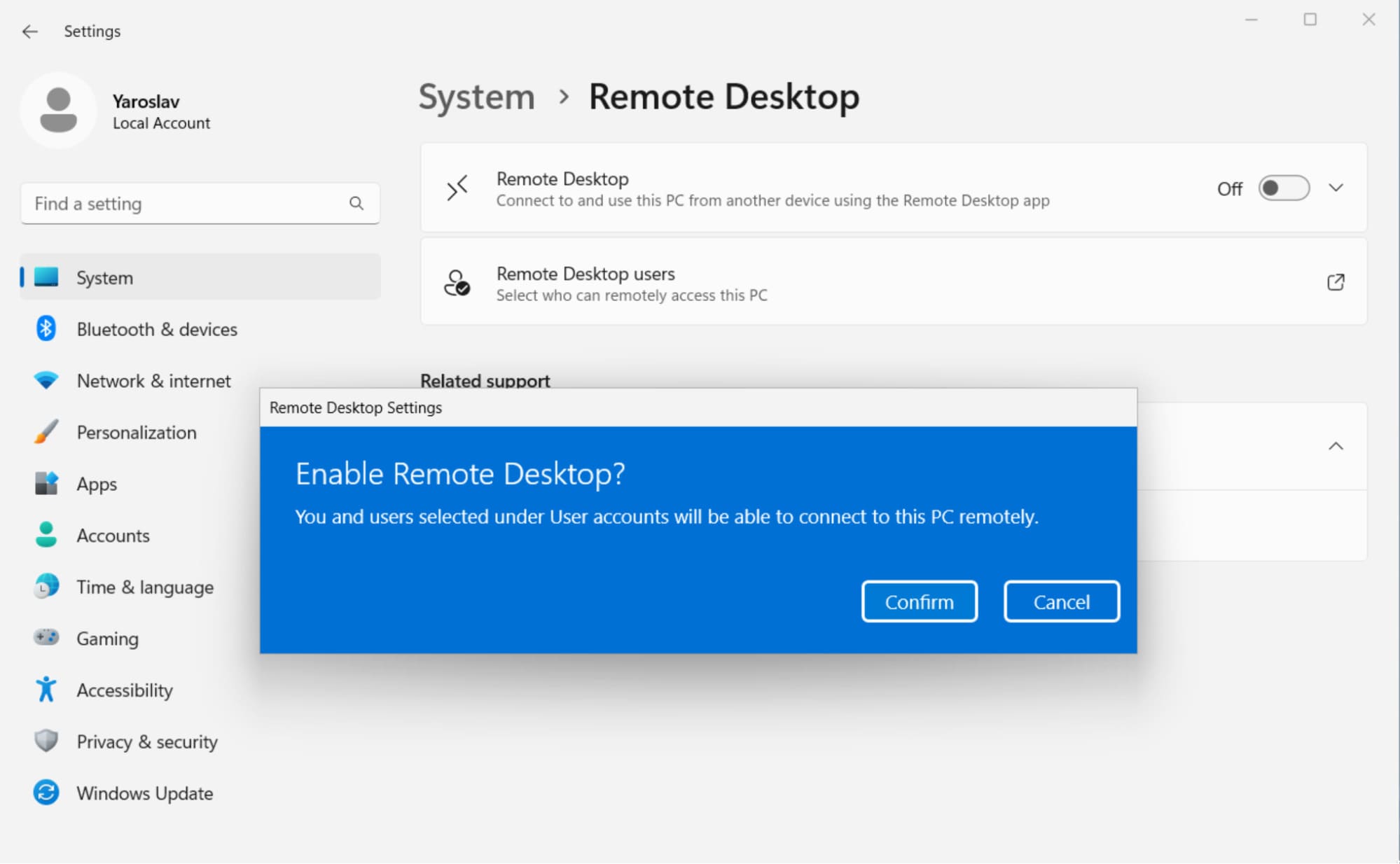Viewport: 1400px width, 864px height.
Task: Click the Time & language globe icon
Action: [x=46, y=586]
